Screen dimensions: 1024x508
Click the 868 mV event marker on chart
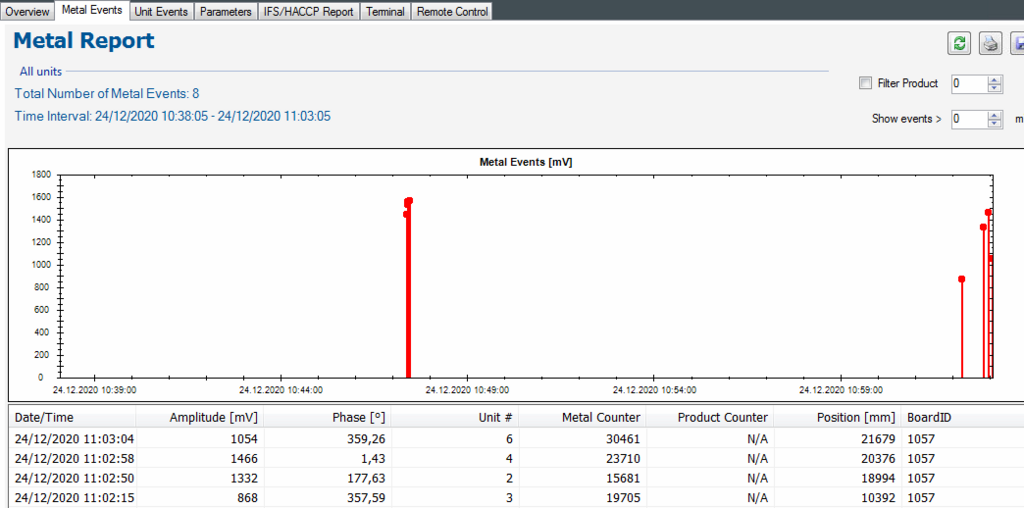pos(962,279)
